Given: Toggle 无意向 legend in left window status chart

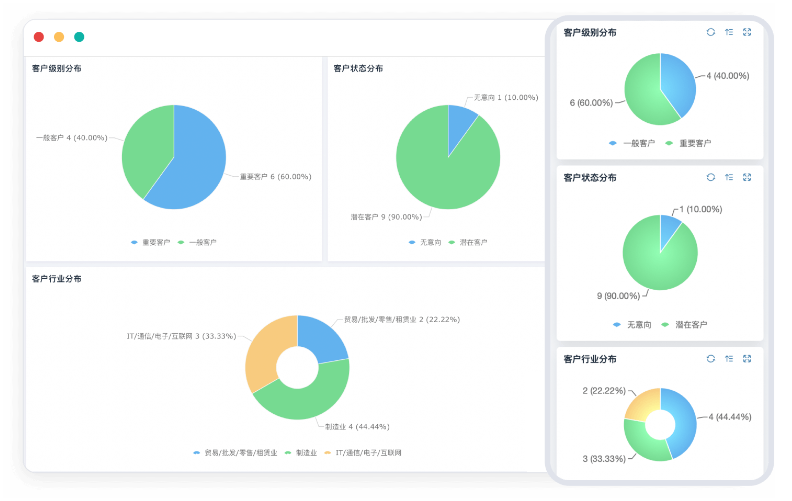Looking at the screenshot, I should [x=425, y=242].
